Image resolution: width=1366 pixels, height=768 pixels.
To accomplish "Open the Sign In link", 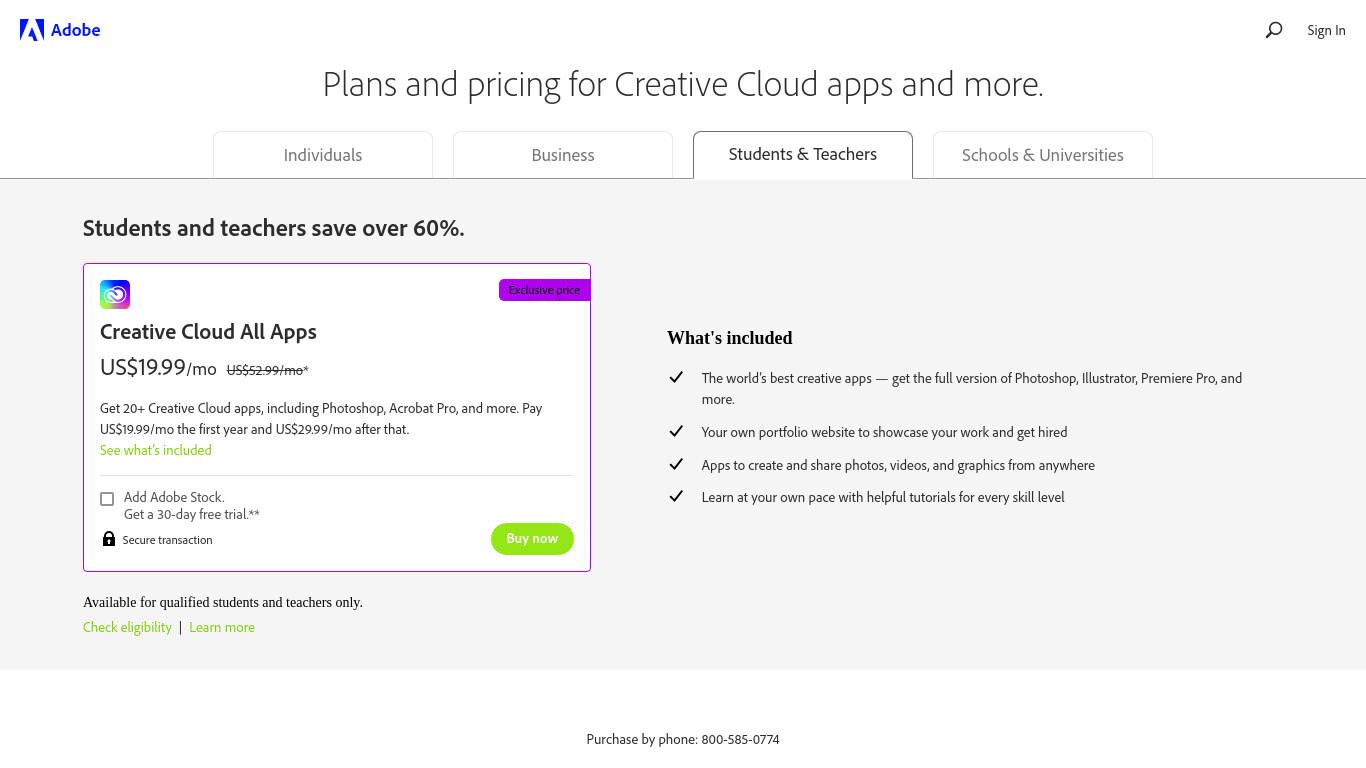I will [x=1326, y=30].
